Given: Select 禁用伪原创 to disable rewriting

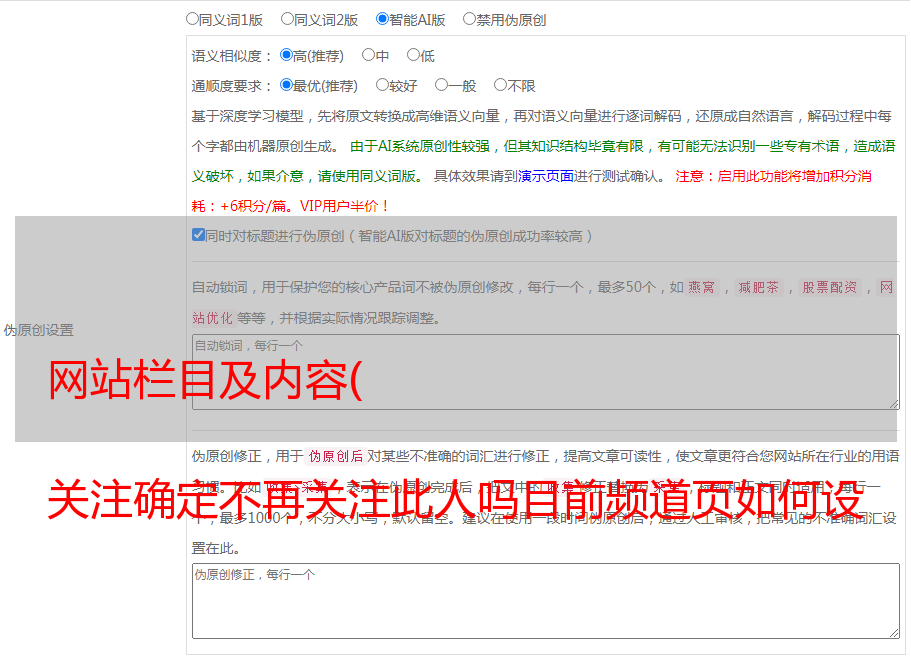Looking at the screenshot, I should coord(469,18).
